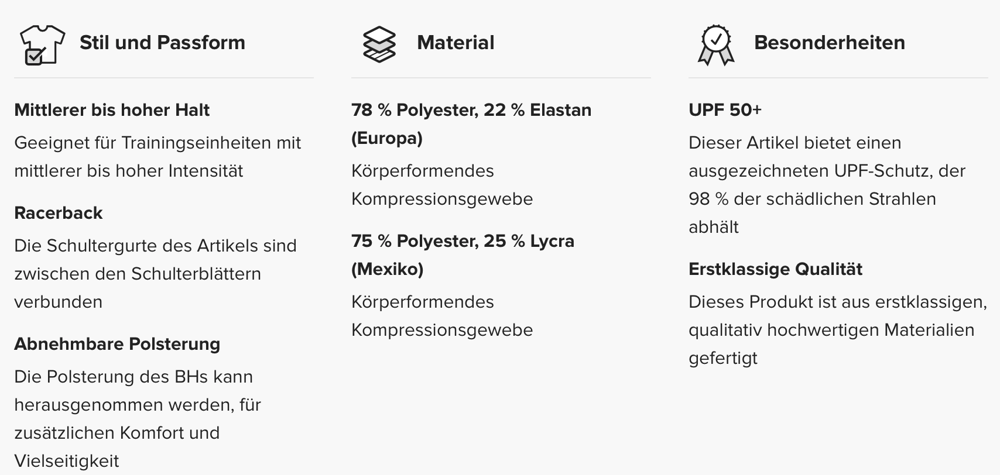Click text about Trainingseinheiten mit mittlerer Intensität
This screenshot has height=475, width=1000.
click(x=158, y=157)
